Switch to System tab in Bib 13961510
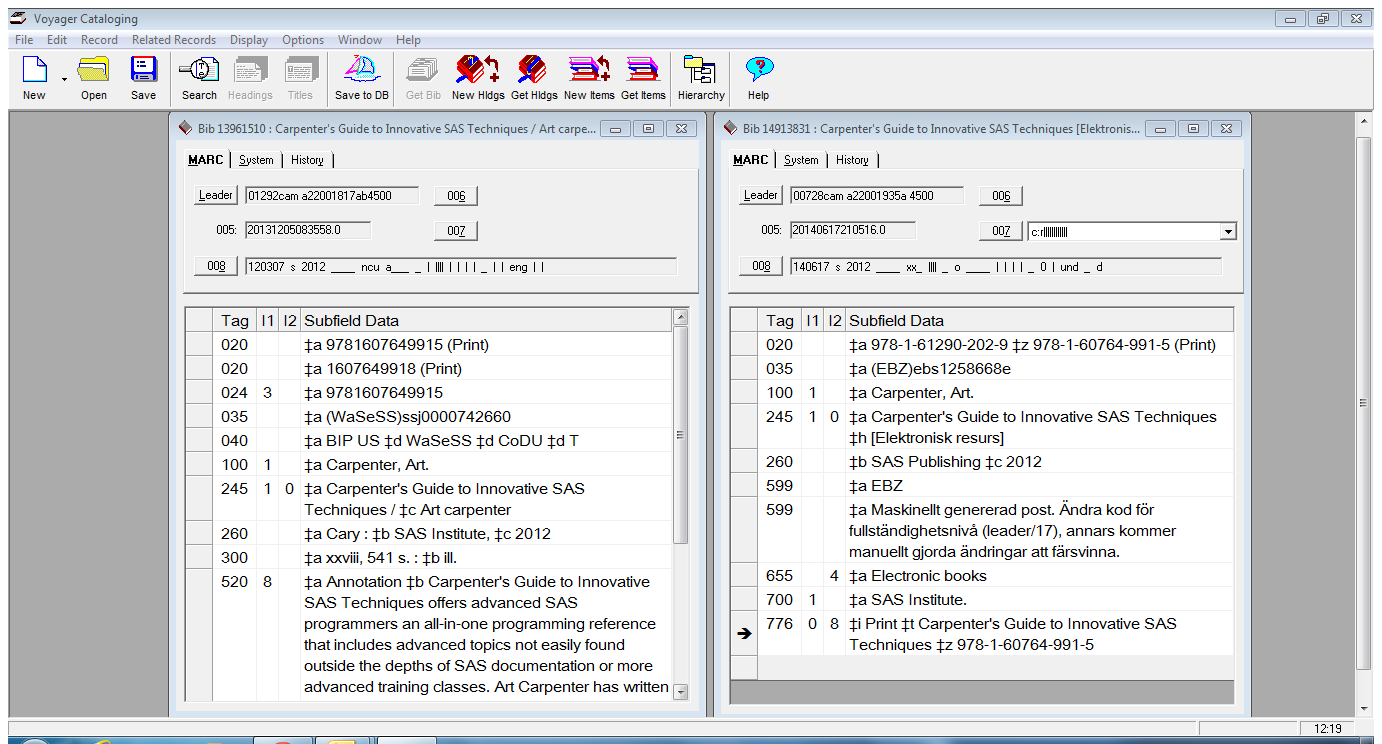Image resolution: width=1382 pixels, height=744 pixels. (256, 160)
